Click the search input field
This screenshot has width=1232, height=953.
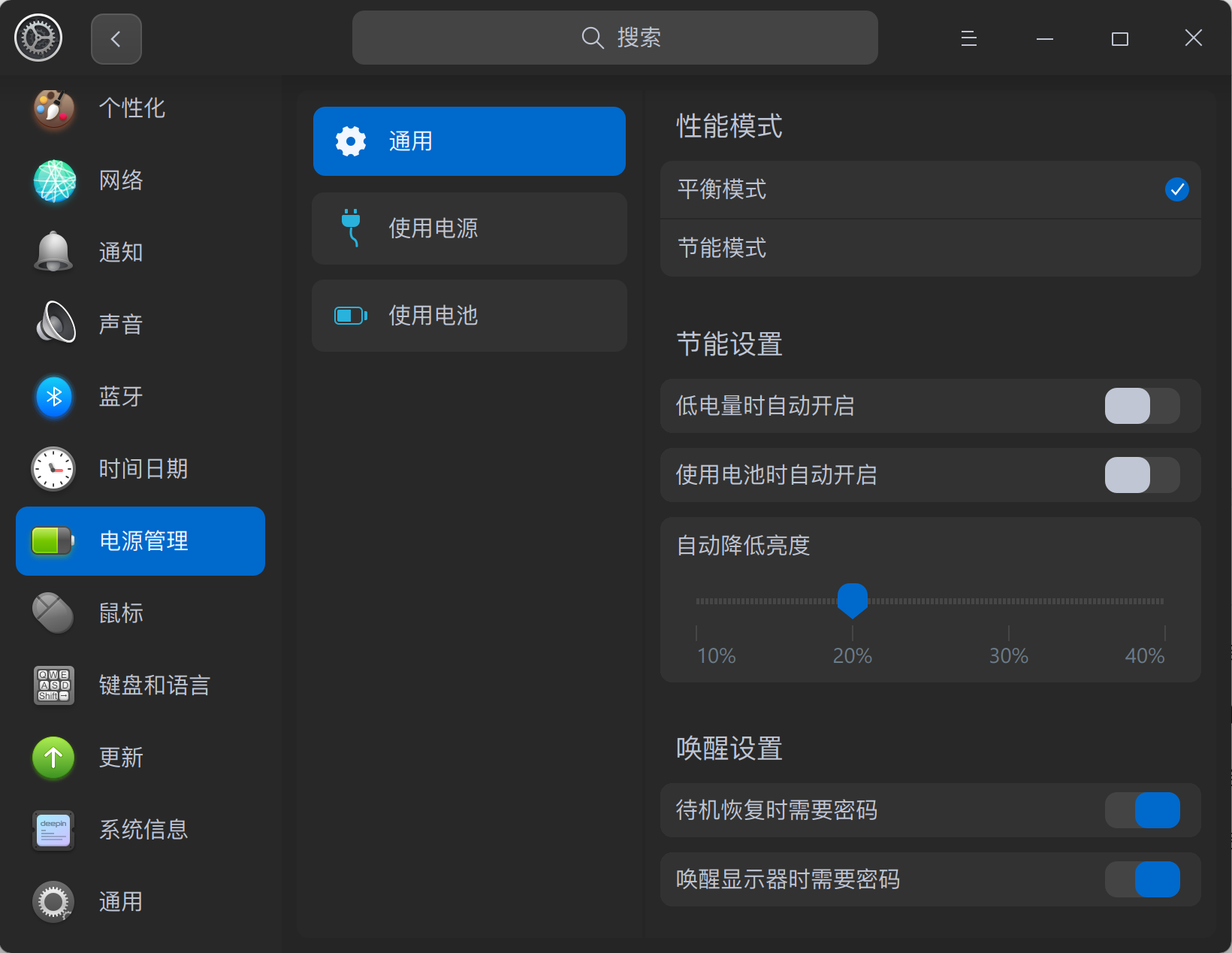[x=614, y=38]
